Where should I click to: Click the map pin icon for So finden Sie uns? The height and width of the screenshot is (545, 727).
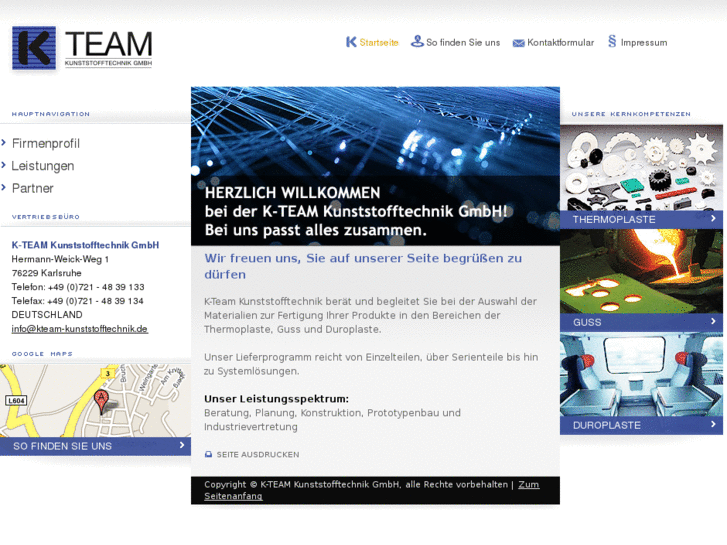coord(417,41)
